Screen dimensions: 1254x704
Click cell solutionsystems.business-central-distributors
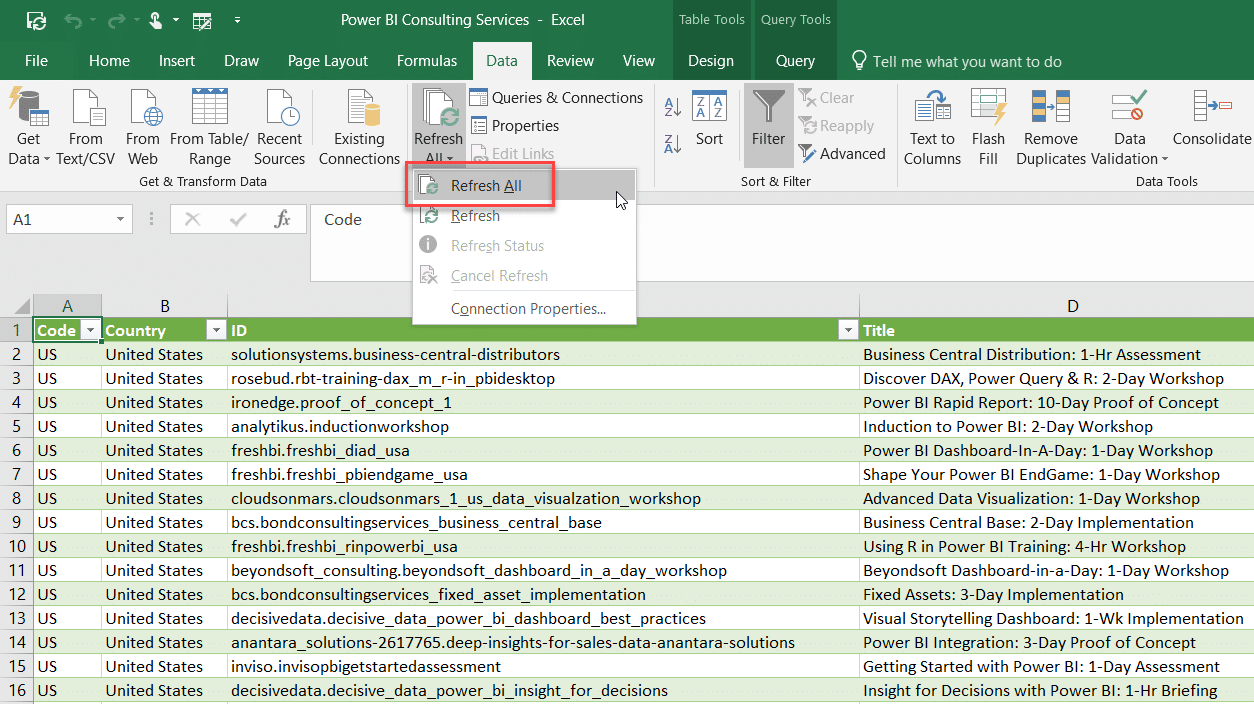pyautogui.click(x=543, y=354)
